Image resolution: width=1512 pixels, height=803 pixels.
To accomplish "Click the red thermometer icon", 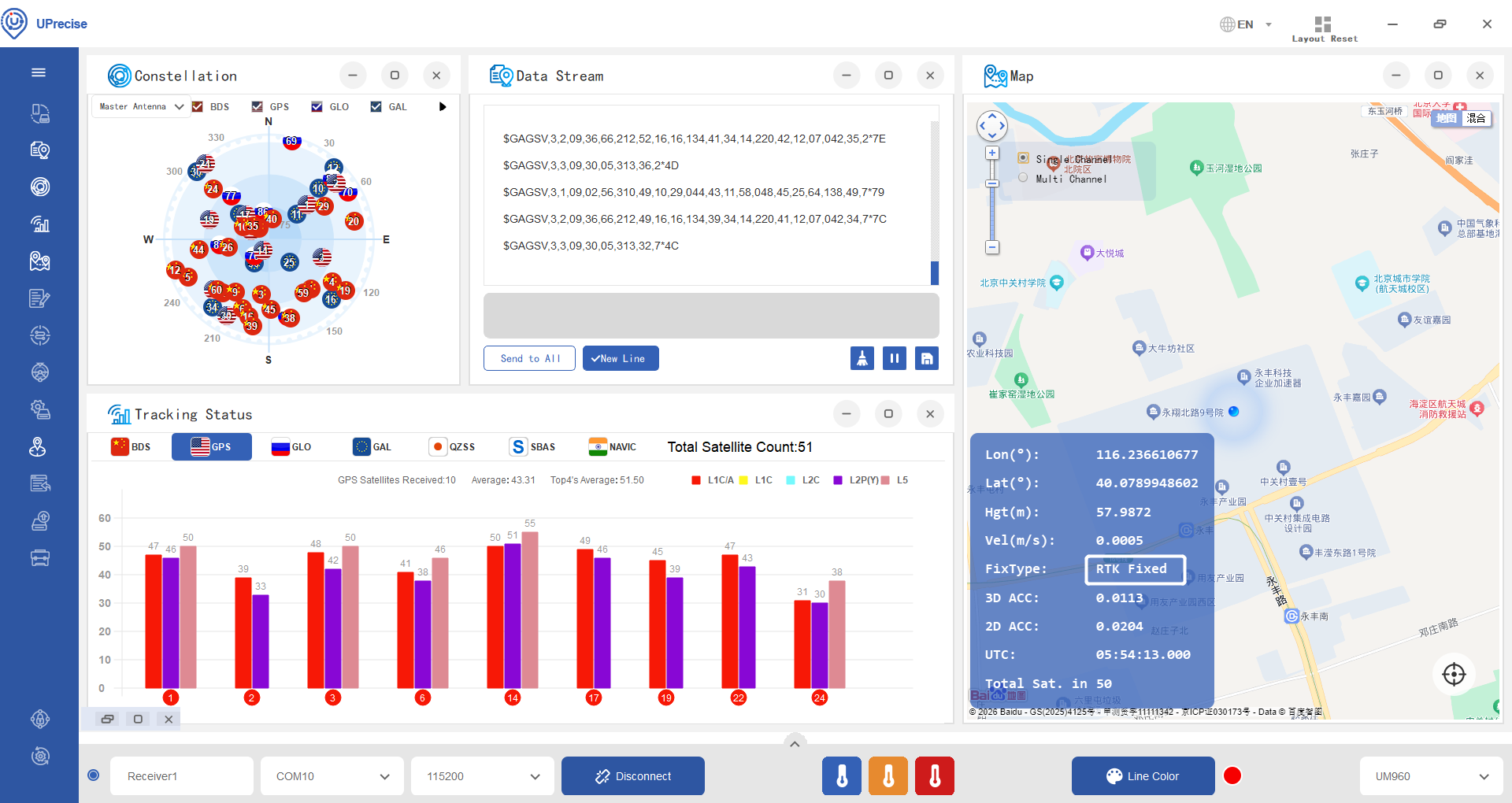I will pyautogui.click(x=935, y=776).
